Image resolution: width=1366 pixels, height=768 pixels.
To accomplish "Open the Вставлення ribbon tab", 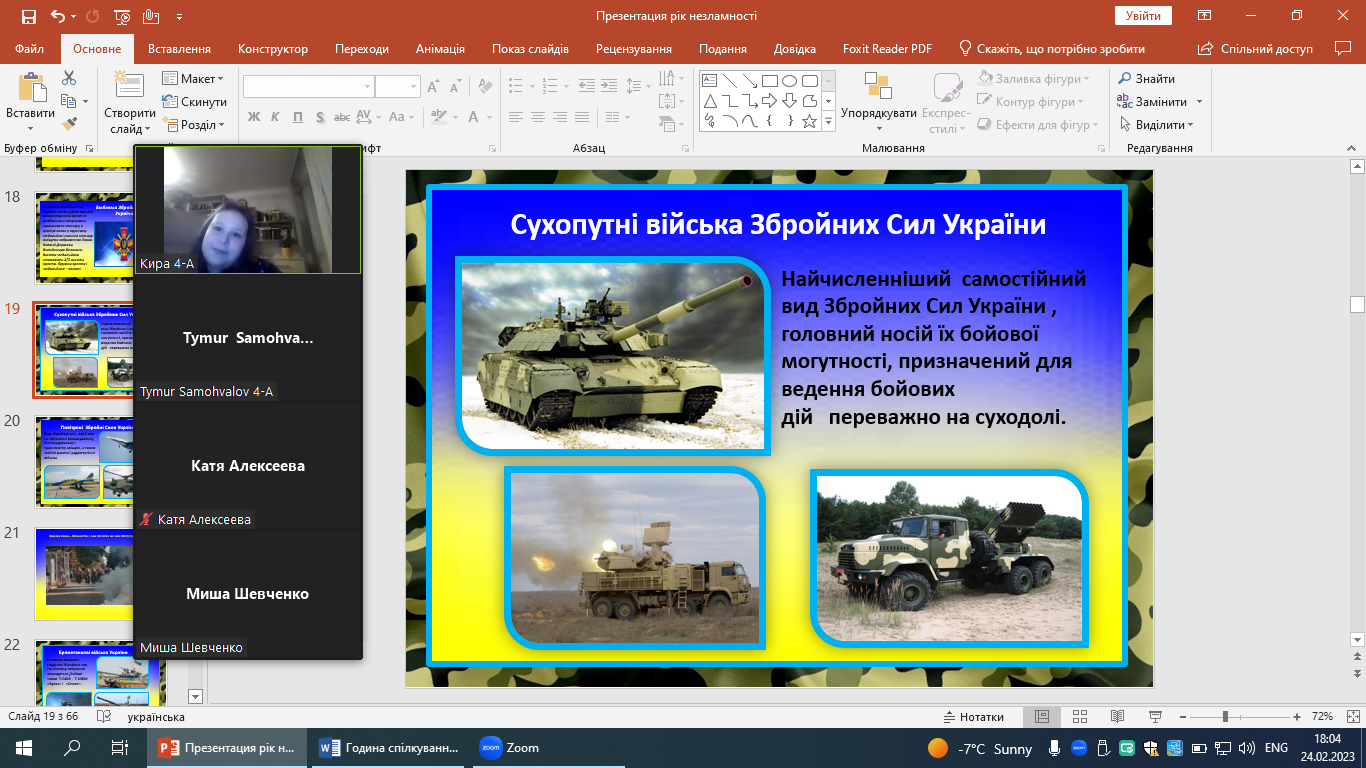I will click(x=179, y=49).
